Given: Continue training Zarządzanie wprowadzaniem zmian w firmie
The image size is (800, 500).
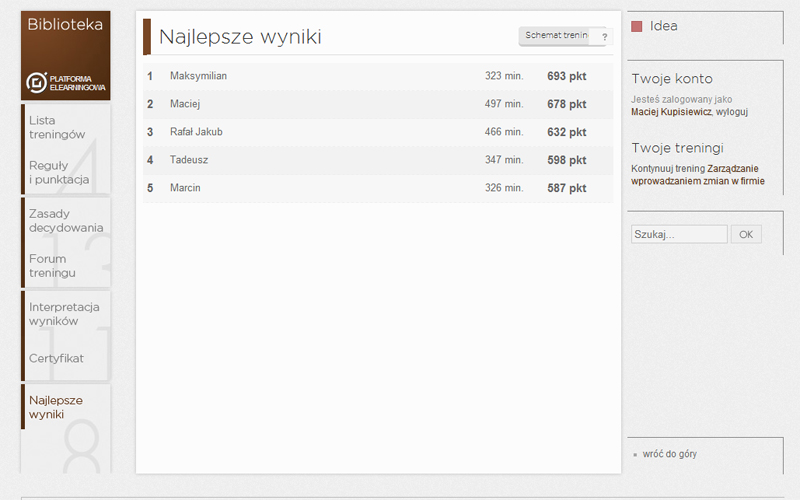Looking at the screenshot, I should click(697, 174).
